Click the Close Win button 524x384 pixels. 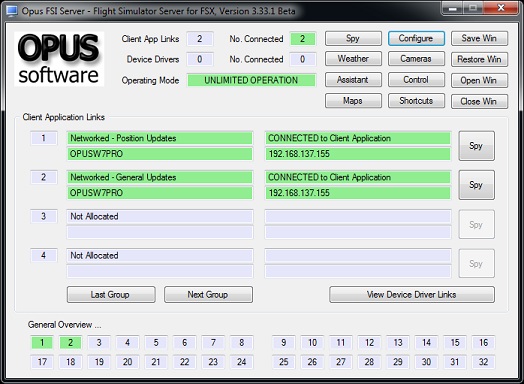point(479,101)
